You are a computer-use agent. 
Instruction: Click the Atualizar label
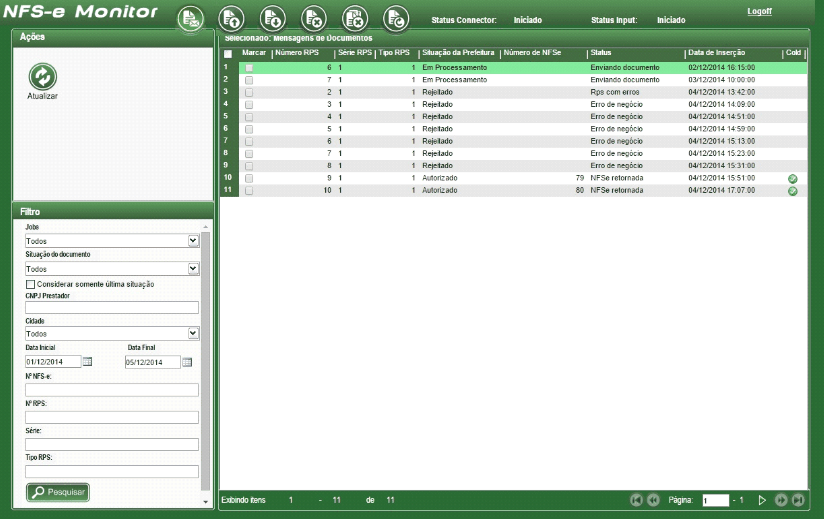[43, 96]
